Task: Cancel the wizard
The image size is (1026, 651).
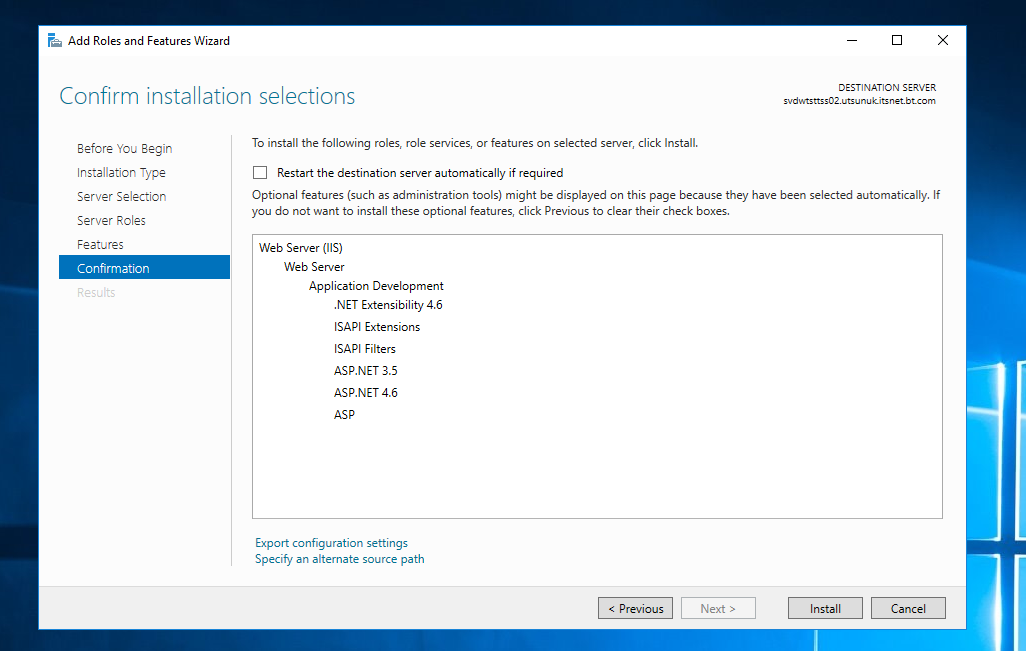Action: click(908, 608)
